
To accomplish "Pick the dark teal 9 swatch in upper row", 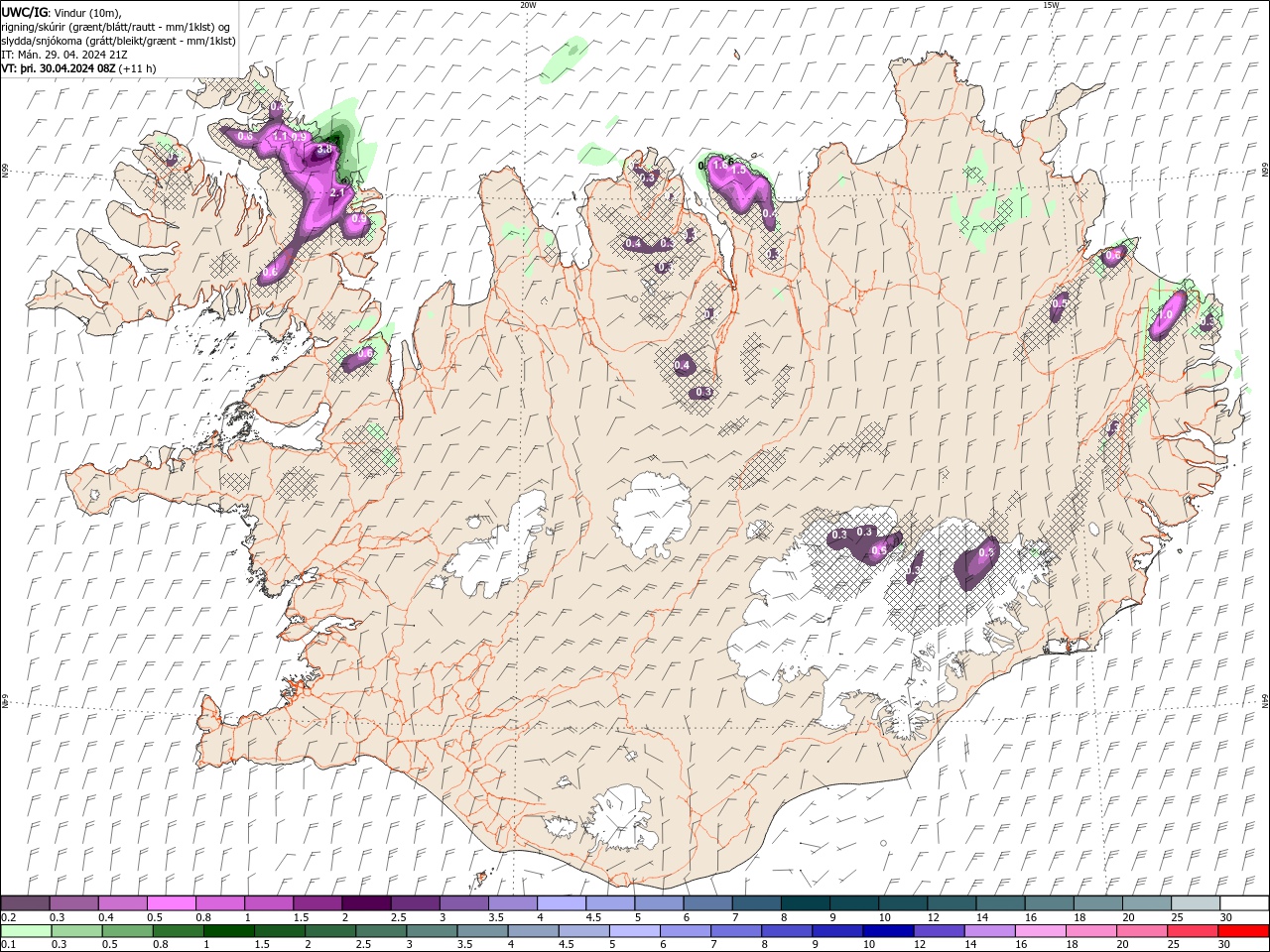I will [x=853, y=903].
